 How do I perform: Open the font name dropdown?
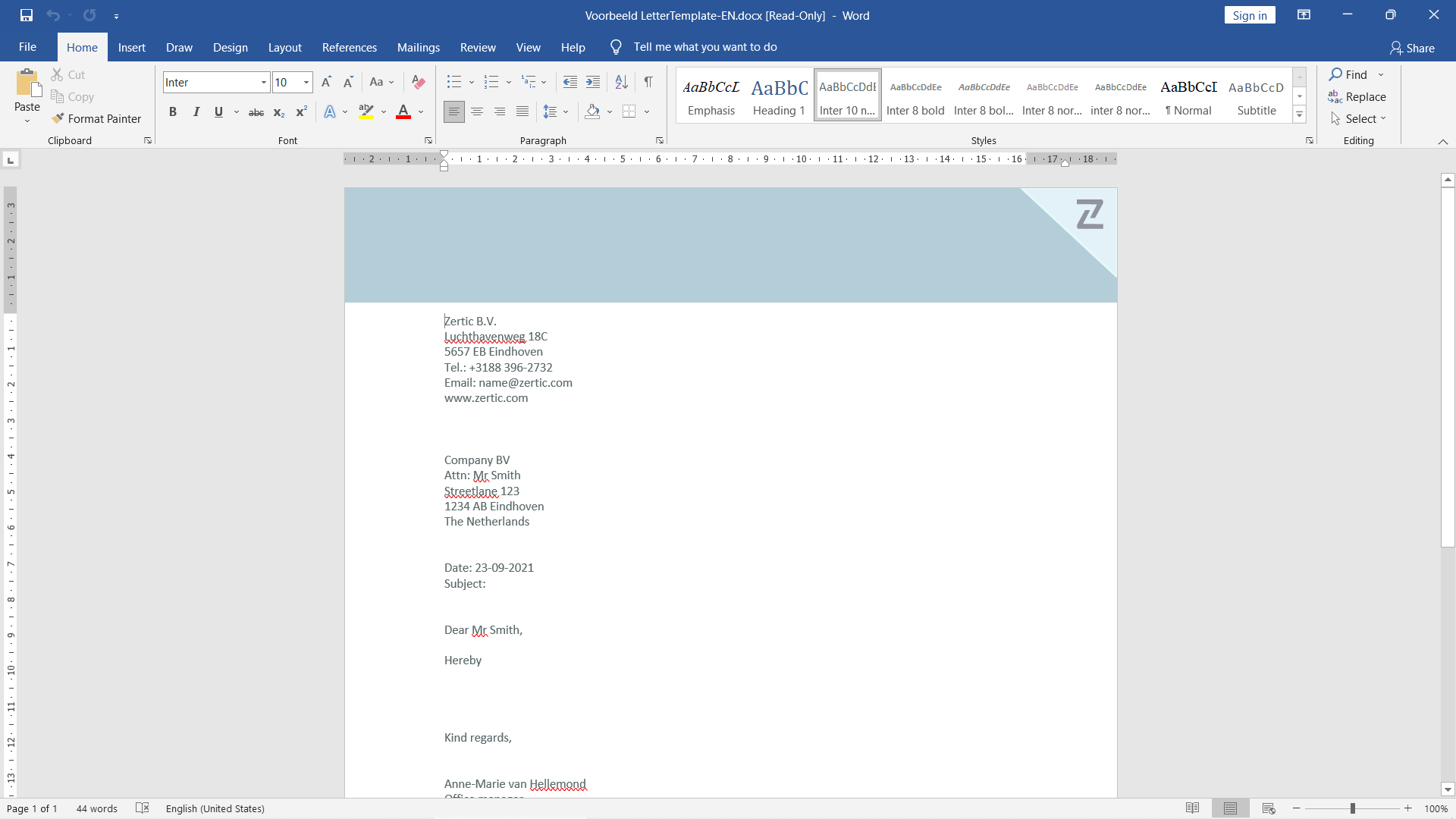[263, 82]
